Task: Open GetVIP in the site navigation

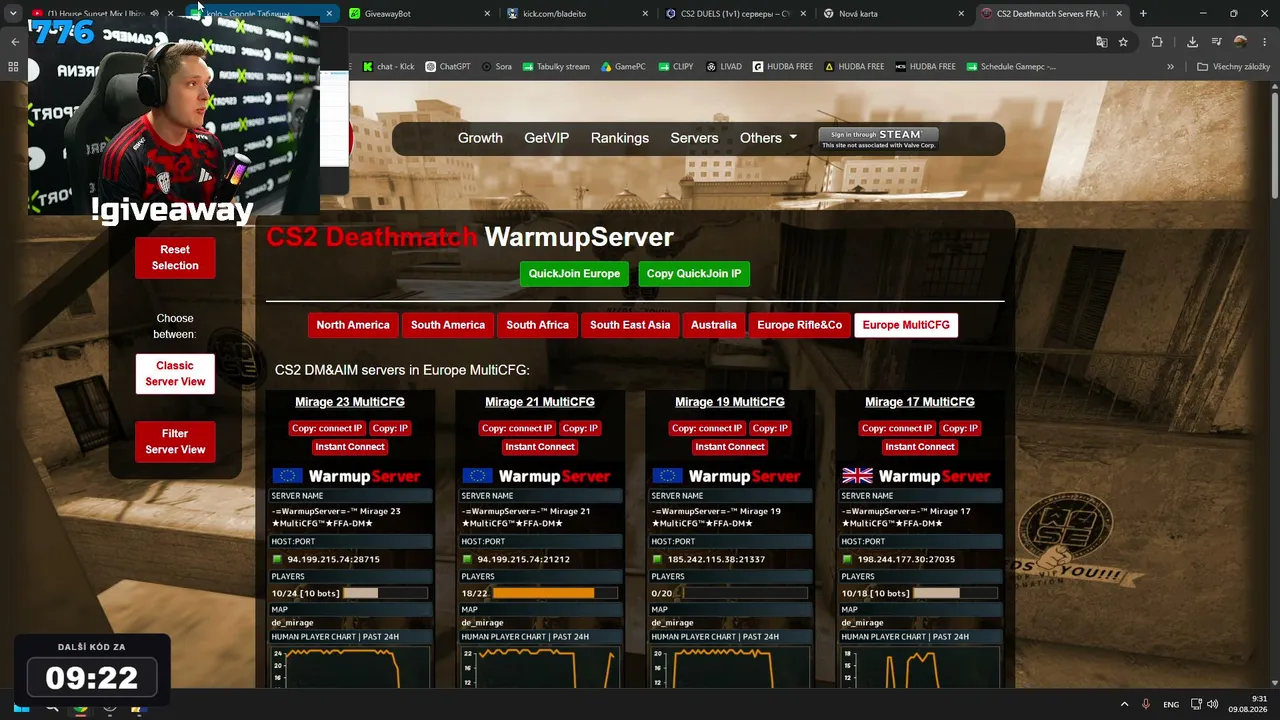Action: click(x=546, y=138)
